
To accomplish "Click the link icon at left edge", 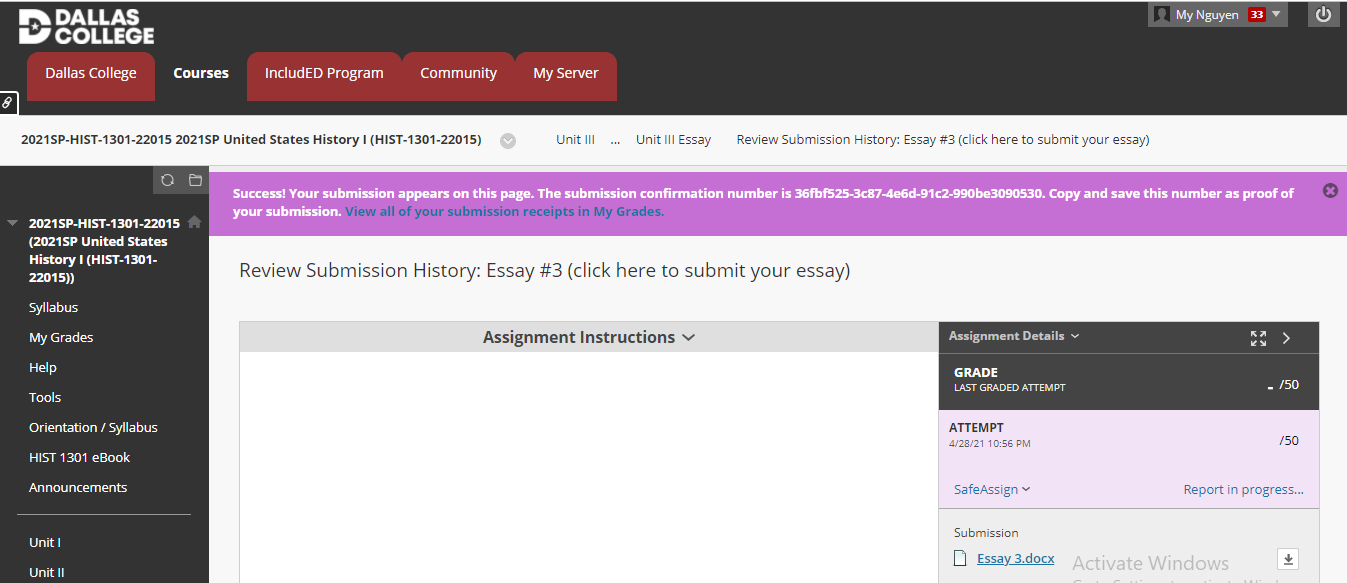I will click(7, 102).
